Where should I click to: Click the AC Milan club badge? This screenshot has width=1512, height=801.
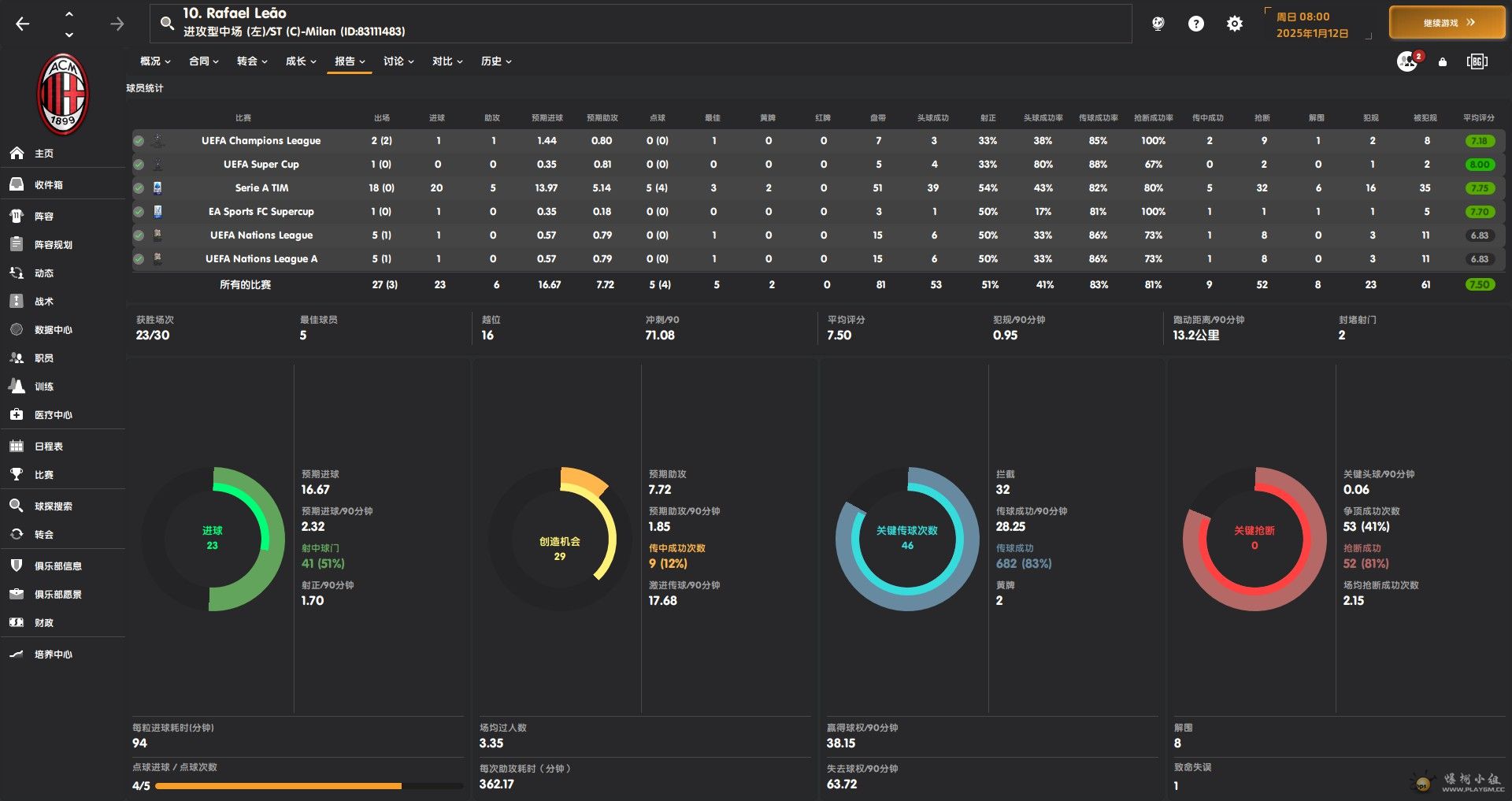(x=63, y=94)
